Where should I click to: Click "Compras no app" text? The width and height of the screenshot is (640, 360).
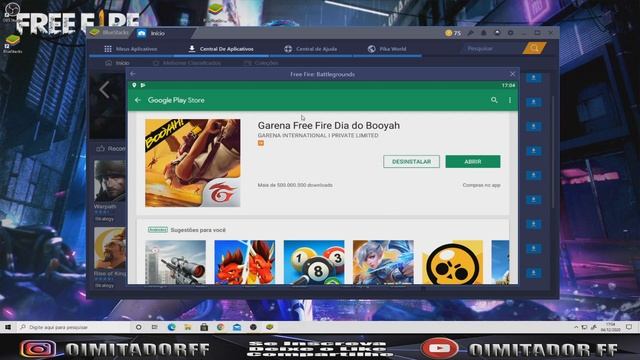pyautogui.click(x=481, y=185)
